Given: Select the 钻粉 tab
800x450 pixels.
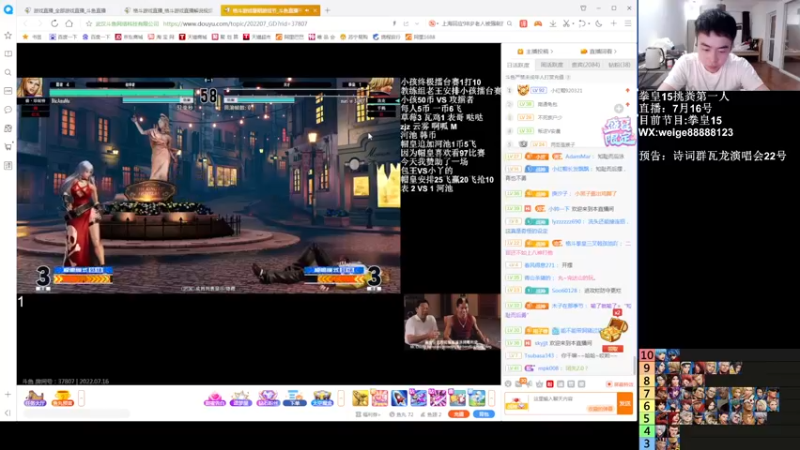Looking at the screenshot, I should [619, 65].
